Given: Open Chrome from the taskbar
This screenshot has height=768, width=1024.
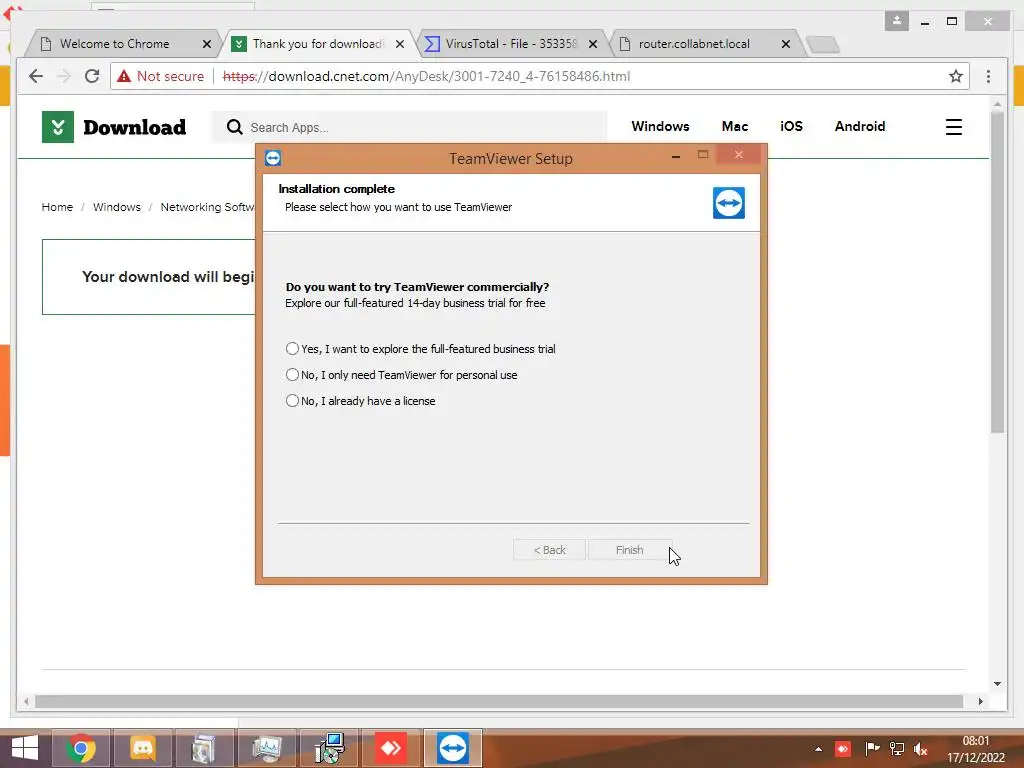Looking at the screenshot, I should (81, 748).
